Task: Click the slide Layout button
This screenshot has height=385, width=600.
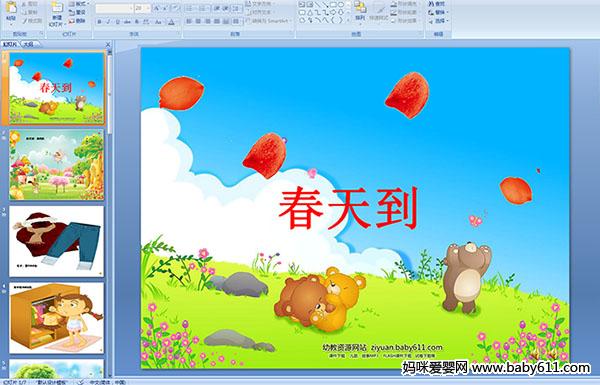Action: pyautogui.click(x=78, y=4)
